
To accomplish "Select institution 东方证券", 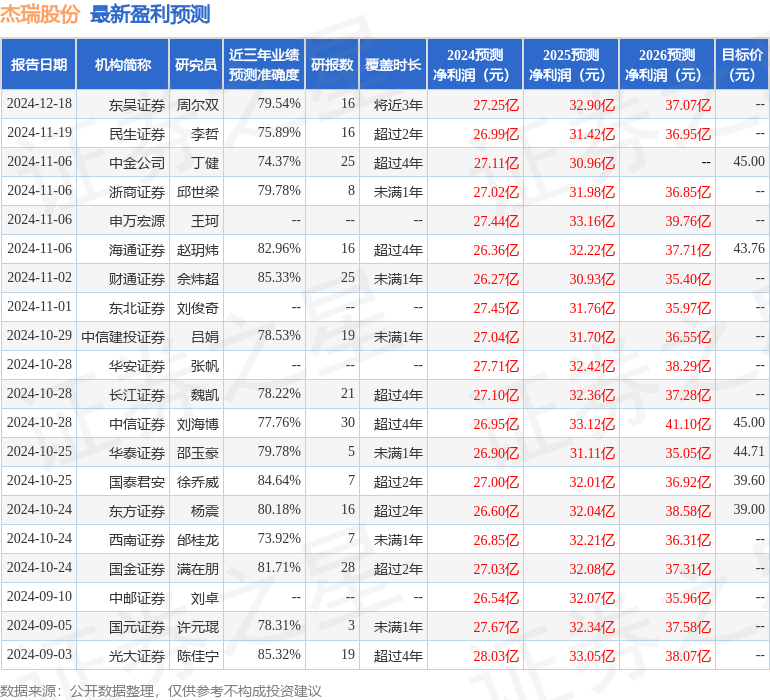I will [137, 511].
